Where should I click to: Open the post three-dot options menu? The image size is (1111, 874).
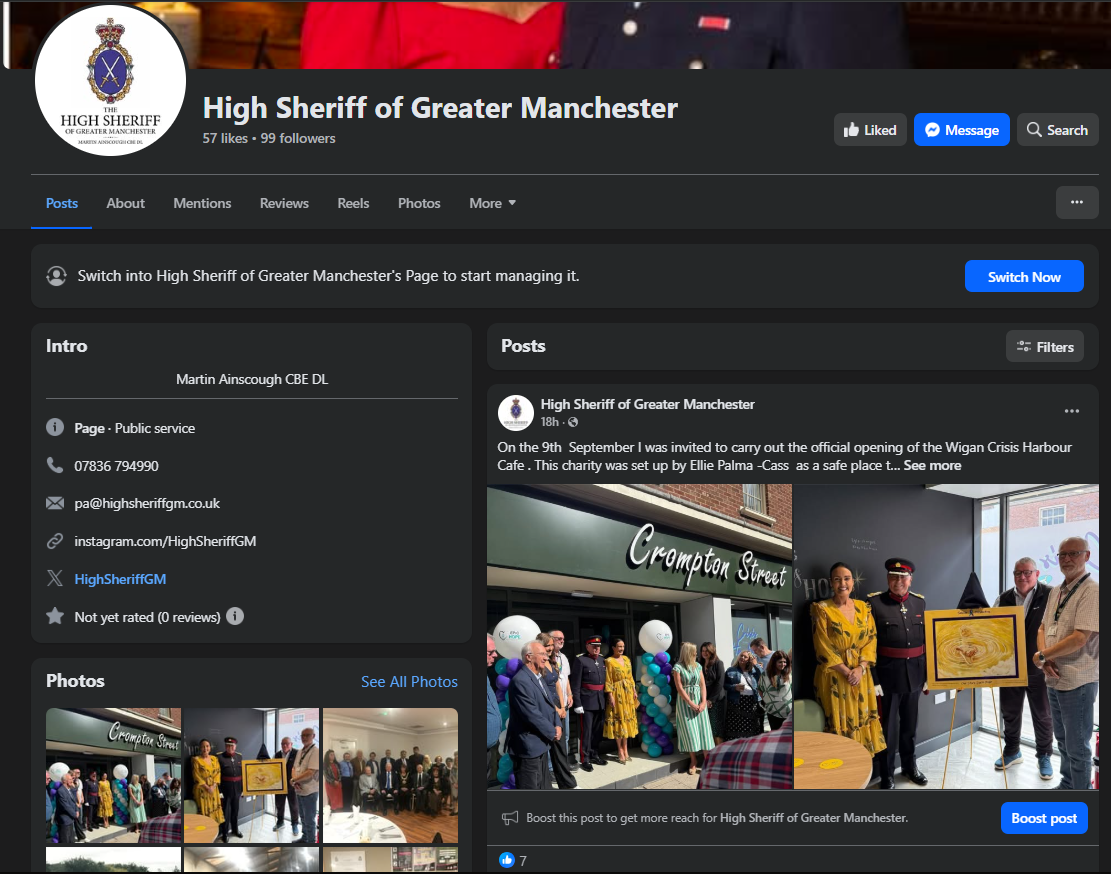pyautogui.click(x=1071, y=411)
